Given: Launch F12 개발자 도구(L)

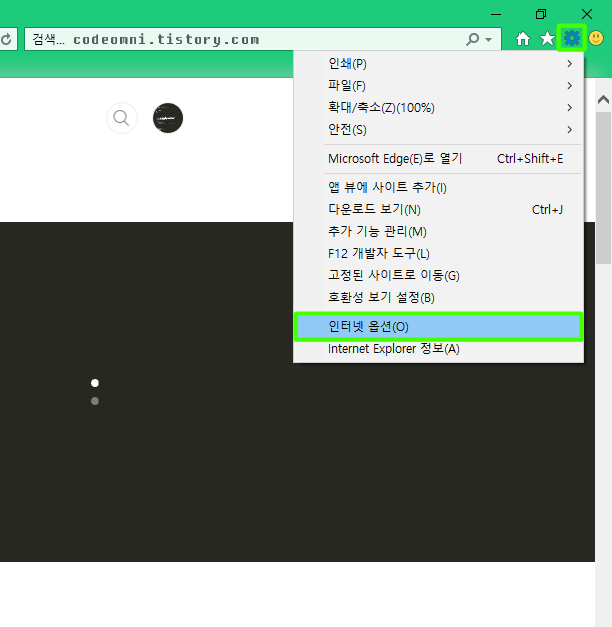Looking at the screenshot, I should pyautogui.click(x=438, y=253).
